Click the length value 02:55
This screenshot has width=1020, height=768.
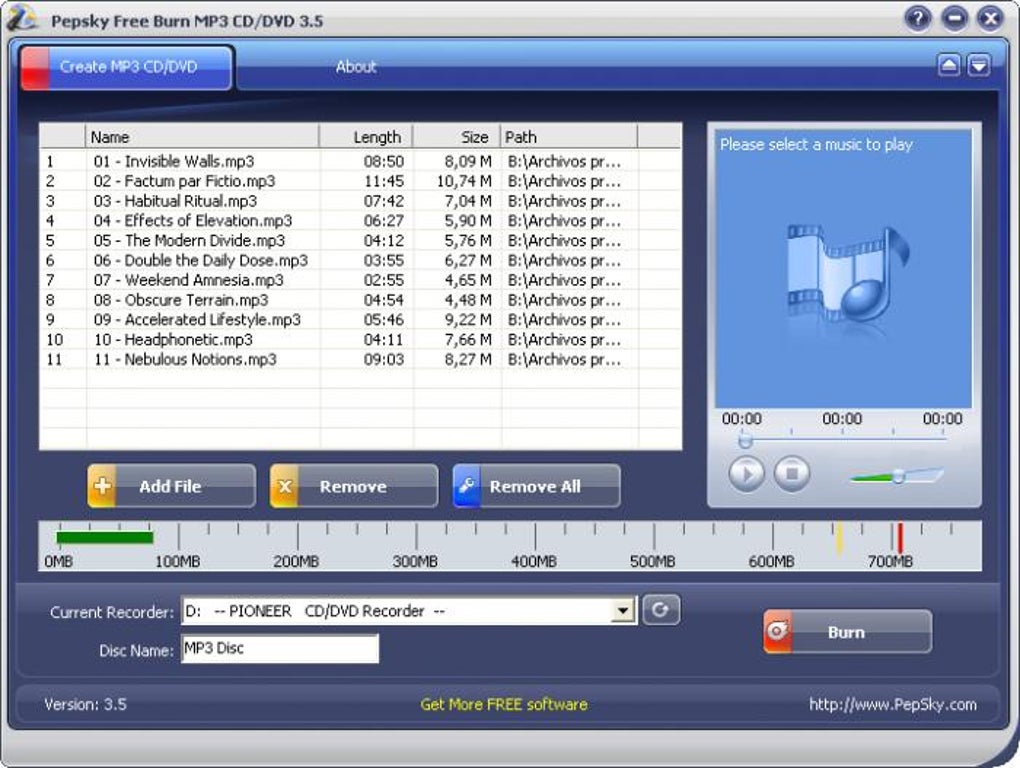(384, 280)
